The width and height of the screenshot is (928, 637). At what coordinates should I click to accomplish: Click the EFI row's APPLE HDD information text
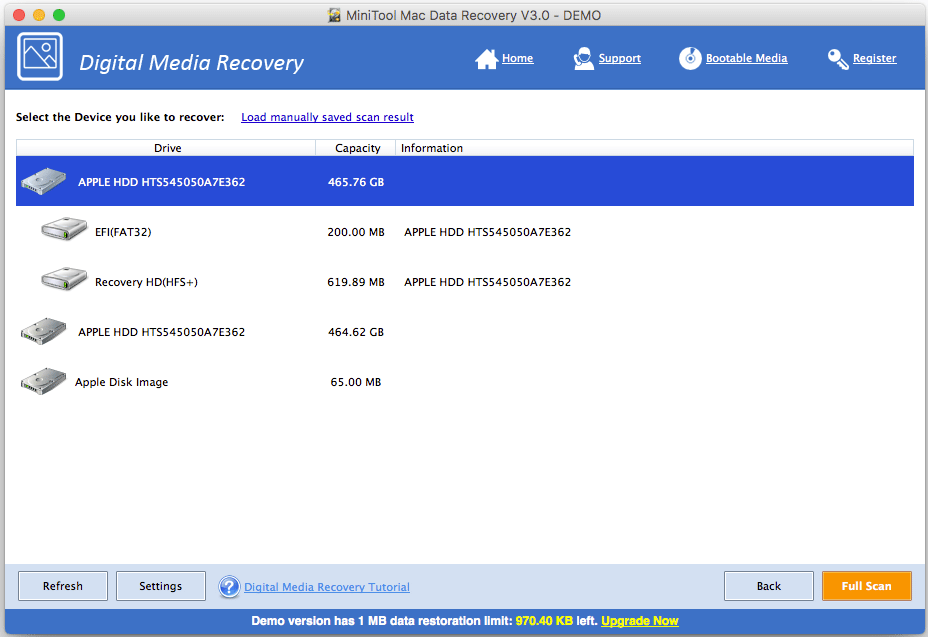coord(488,232)
